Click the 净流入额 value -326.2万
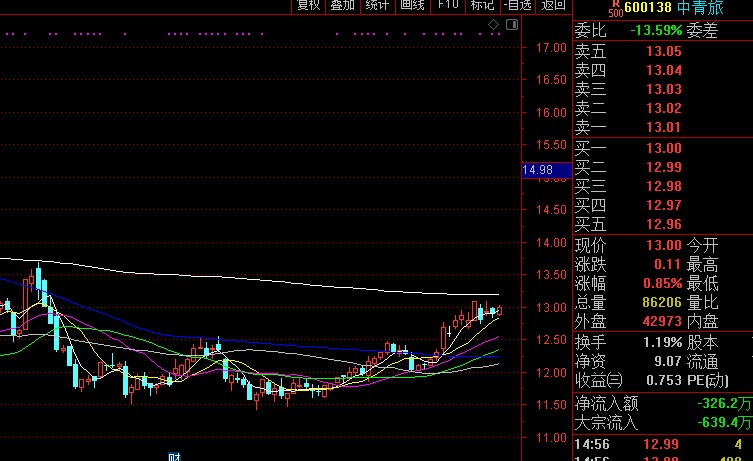The width and height of the screenshot is (753, 461). coord(724,403)
